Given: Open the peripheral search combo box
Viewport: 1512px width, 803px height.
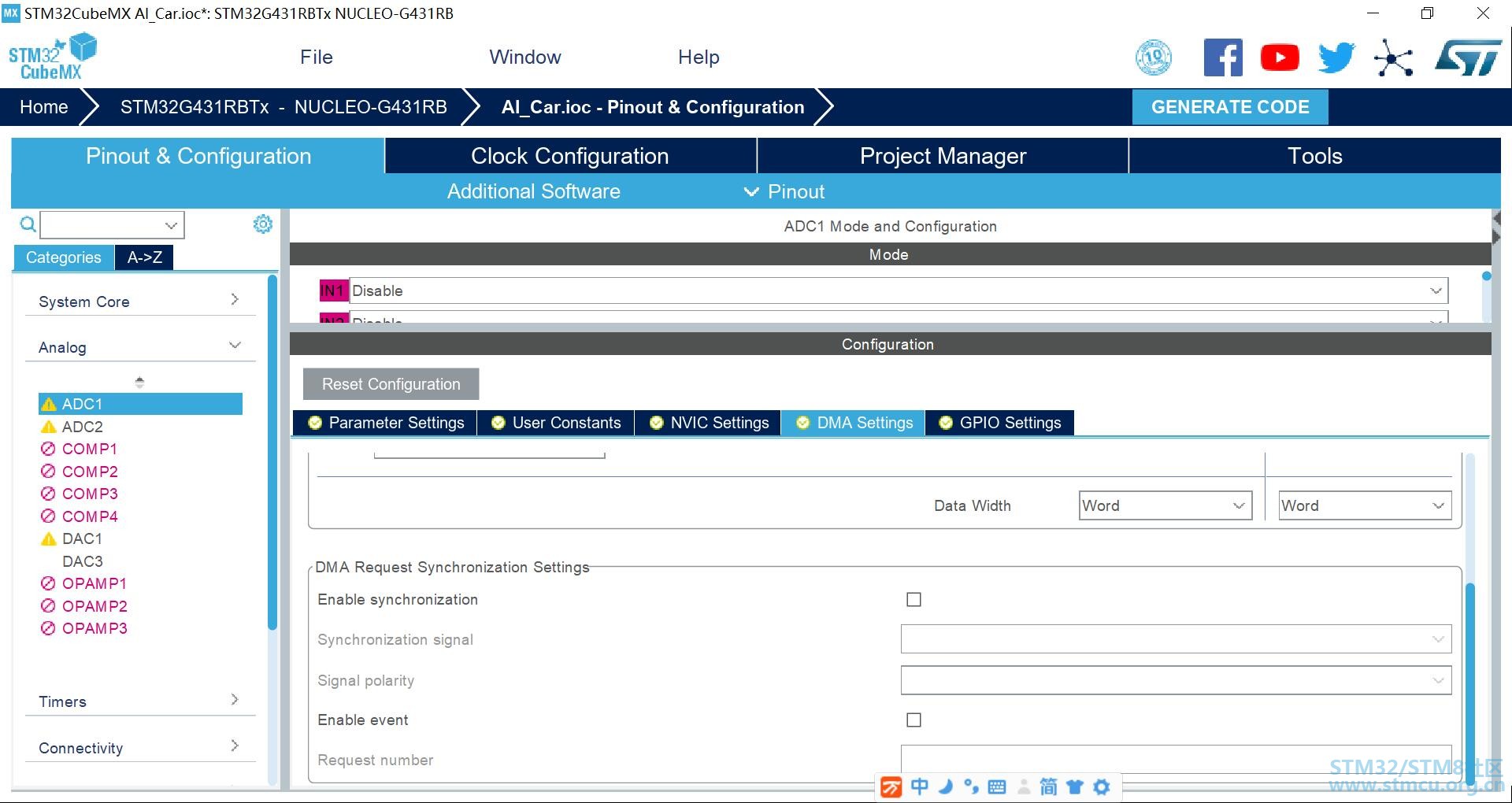Looking at the screenshot, I should (113, 225).
